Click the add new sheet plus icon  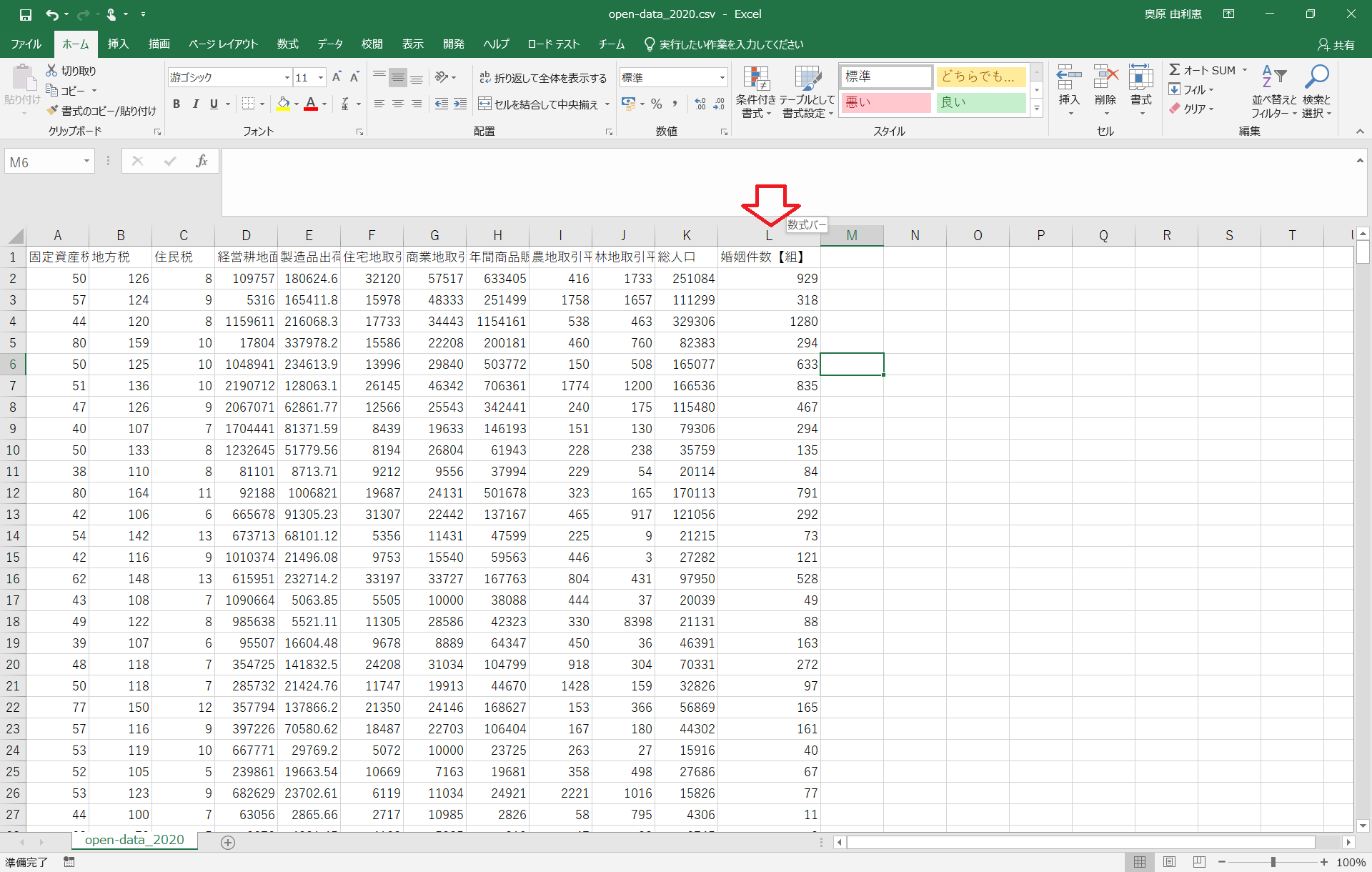228,843
